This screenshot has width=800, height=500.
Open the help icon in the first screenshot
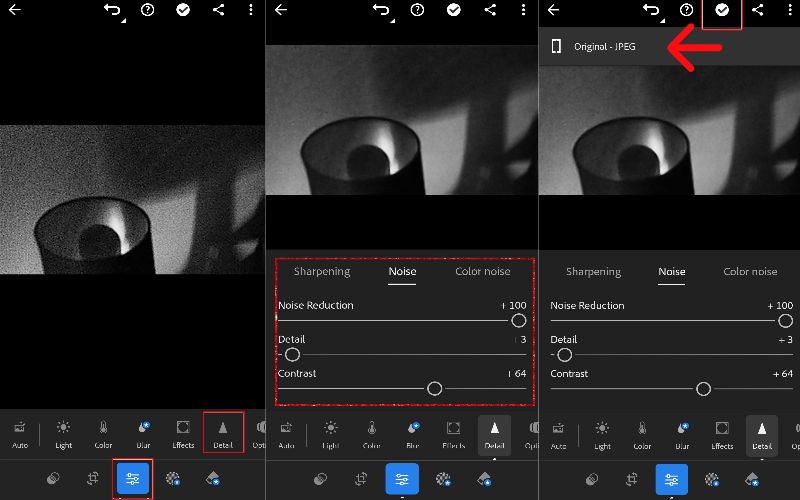pos(147,10)
